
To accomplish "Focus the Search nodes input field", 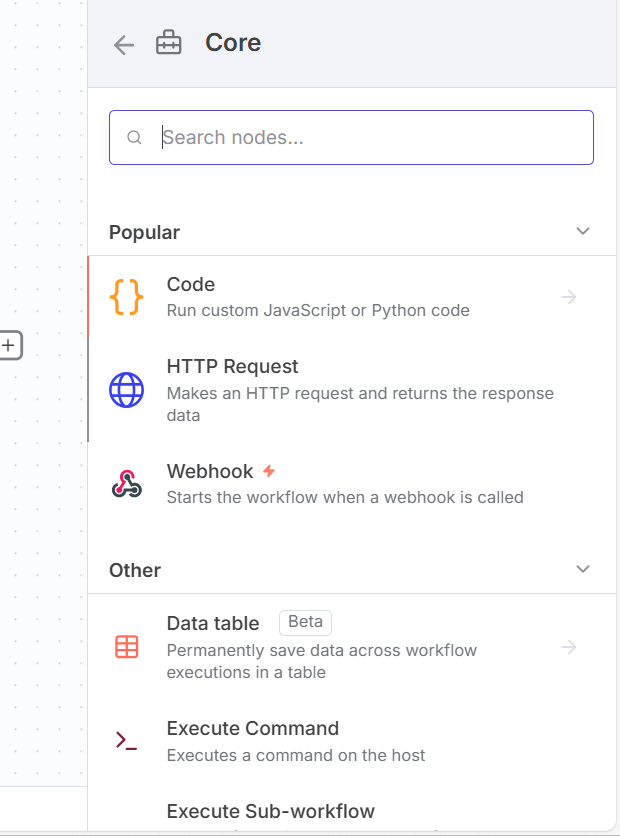I will (x=370, y=138).
